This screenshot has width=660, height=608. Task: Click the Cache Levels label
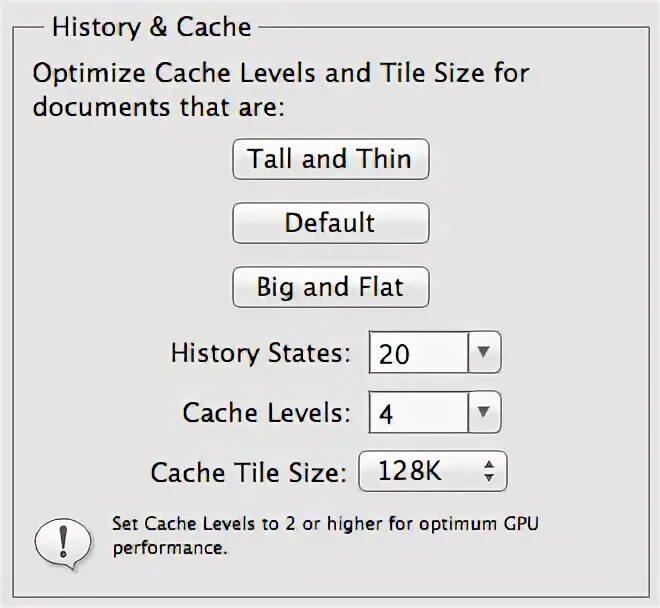(x=266, y=413)
